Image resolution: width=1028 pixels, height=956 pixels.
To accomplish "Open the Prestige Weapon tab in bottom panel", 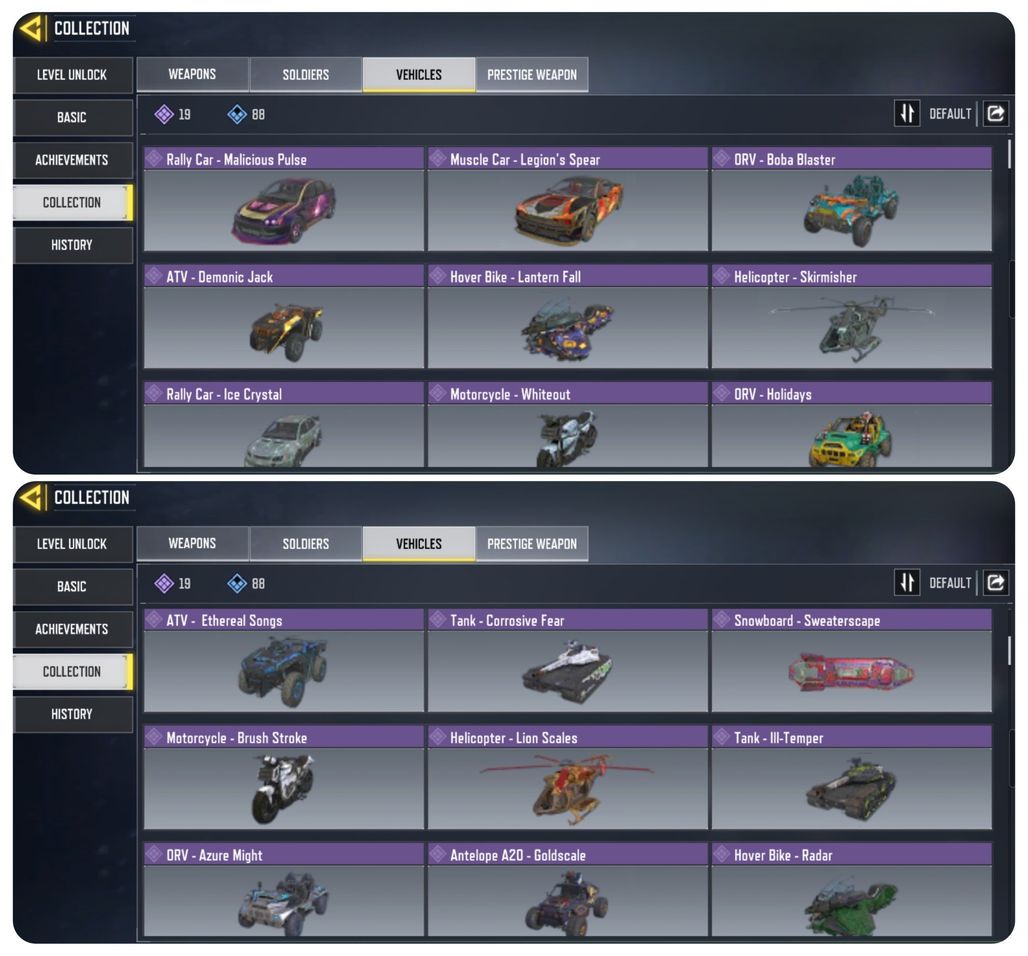I will 532,544.
